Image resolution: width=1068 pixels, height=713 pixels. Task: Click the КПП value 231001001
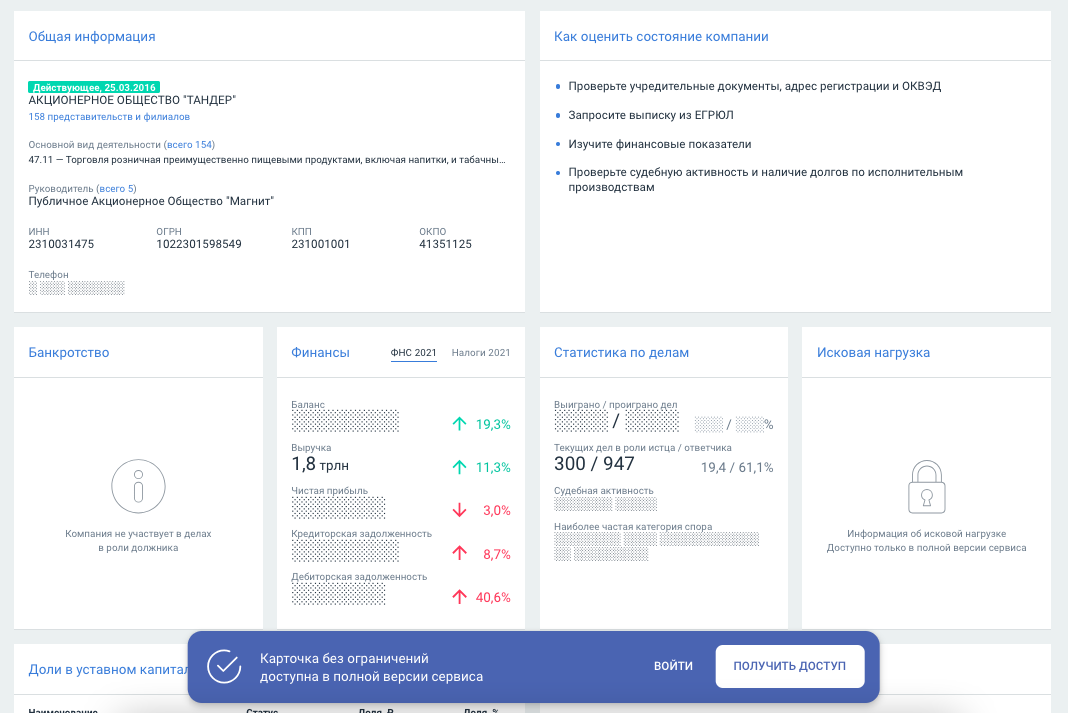(x=320, y=244)
